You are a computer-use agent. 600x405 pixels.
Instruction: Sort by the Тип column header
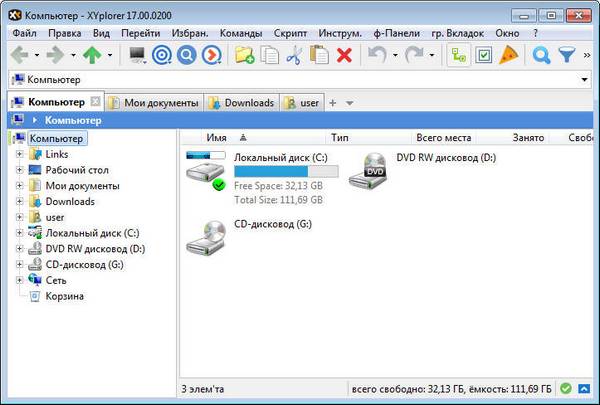340,138
